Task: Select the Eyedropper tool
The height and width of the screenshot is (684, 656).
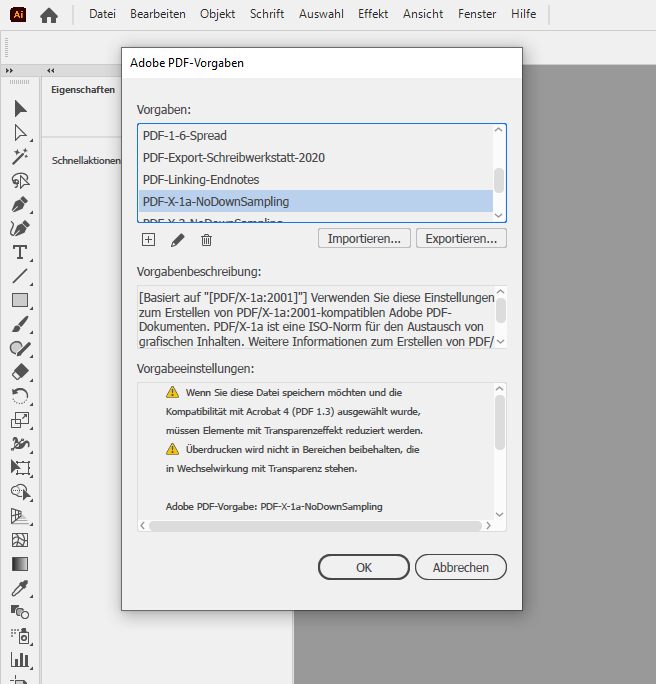Action: [x=20, y=588]
